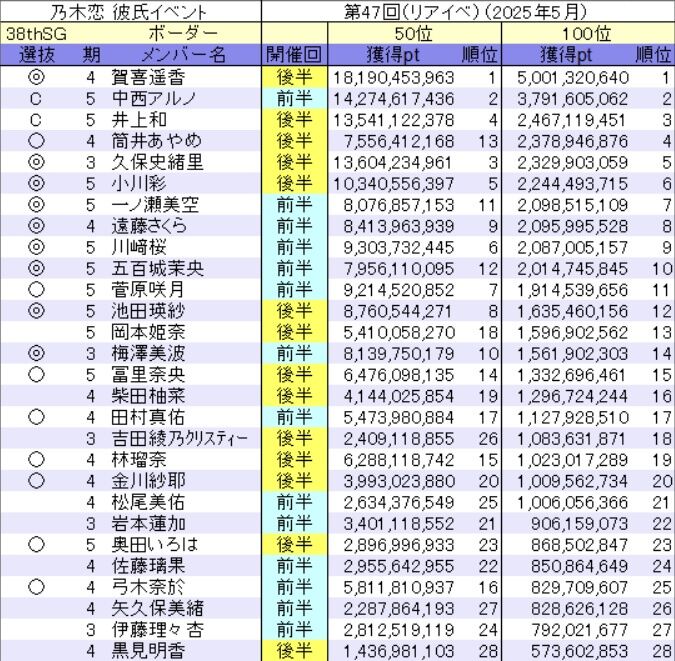Click the 開催回 column header
This screenshot has width=675, height=661.
(294, 55)
